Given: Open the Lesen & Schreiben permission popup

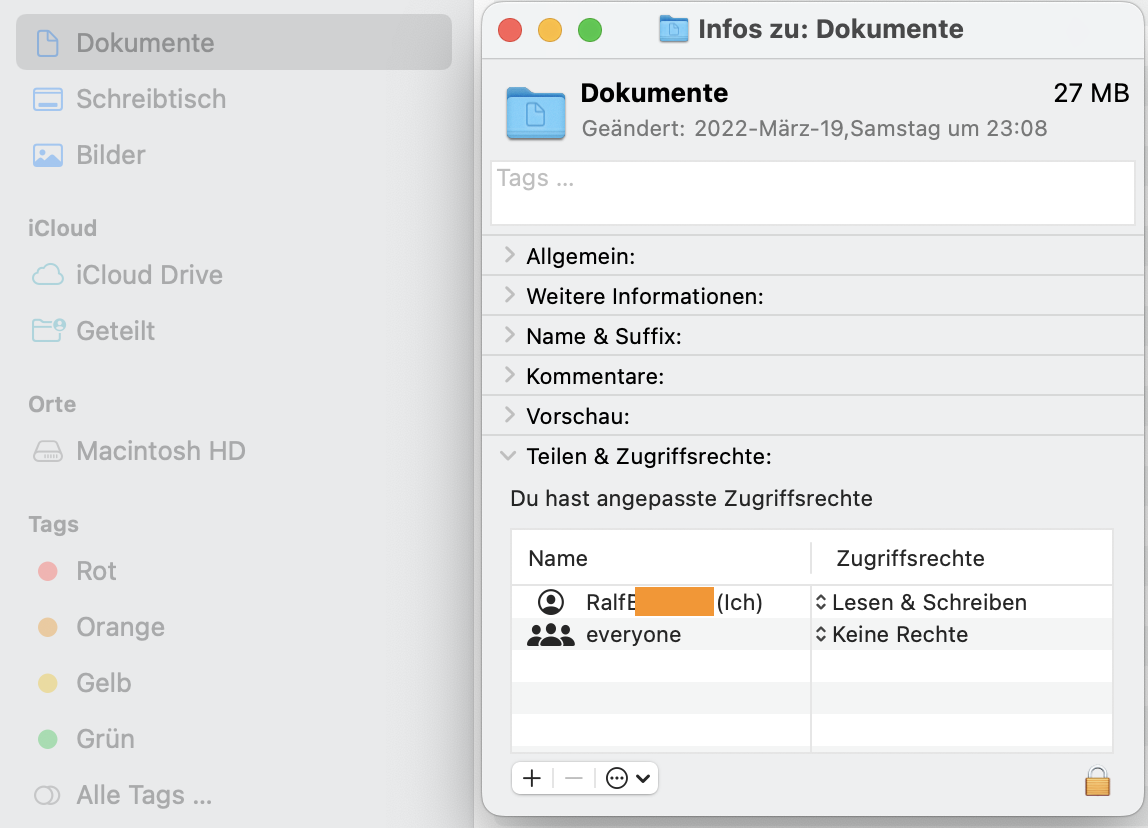Looking at the screenshot, I should [920, 603].
